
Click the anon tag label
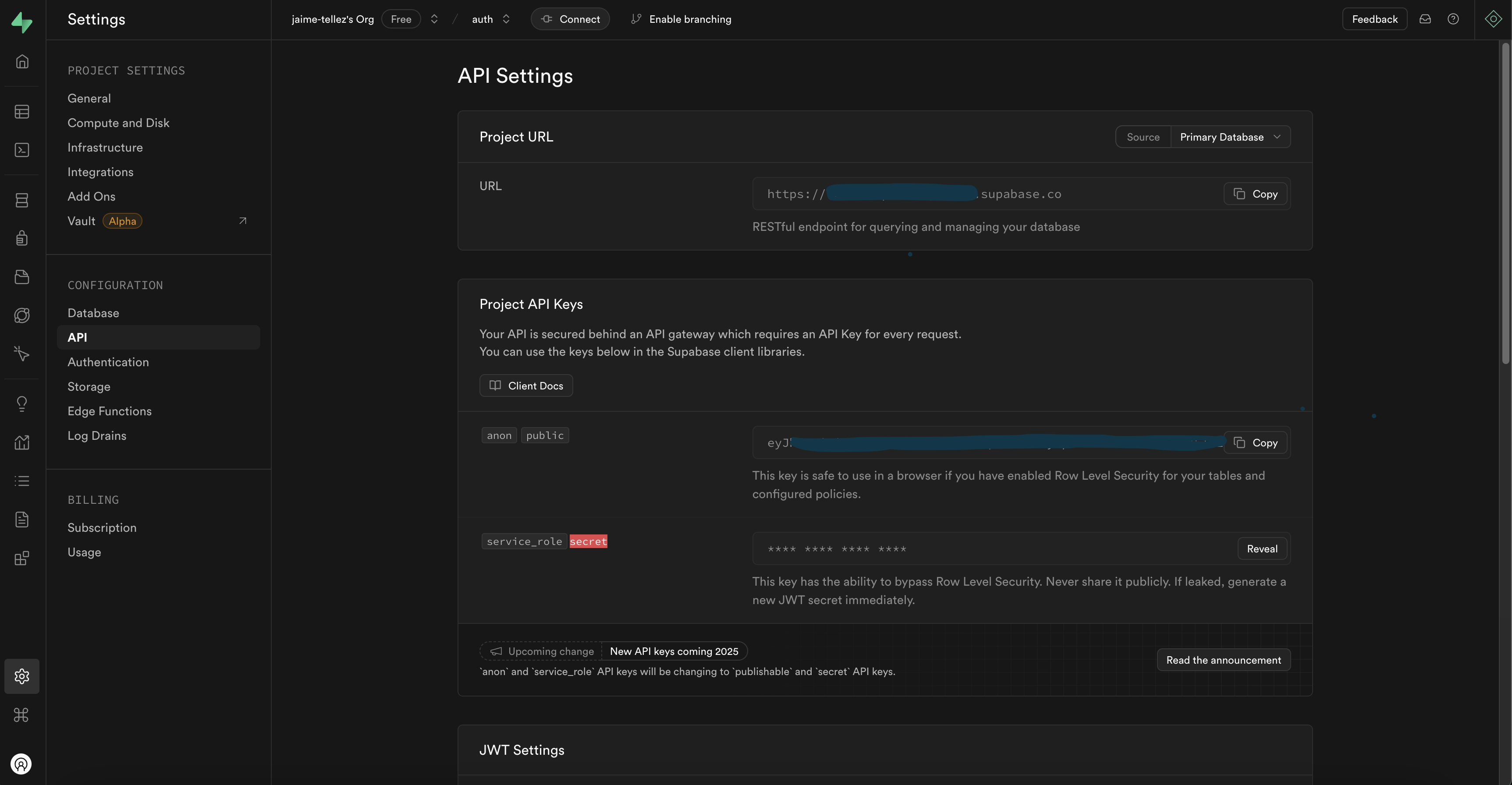click(x=499, y=435)
